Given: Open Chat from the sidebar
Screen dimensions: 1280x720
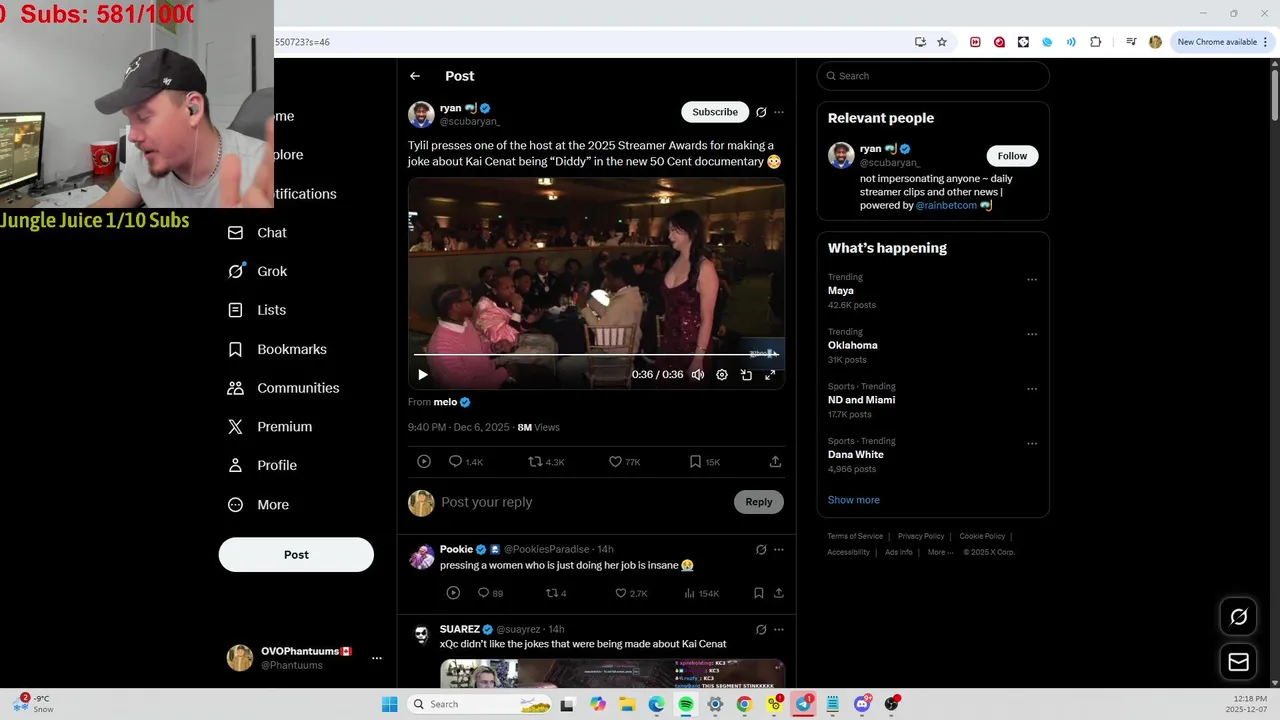Looking at the screenshot, I should 258,233.
